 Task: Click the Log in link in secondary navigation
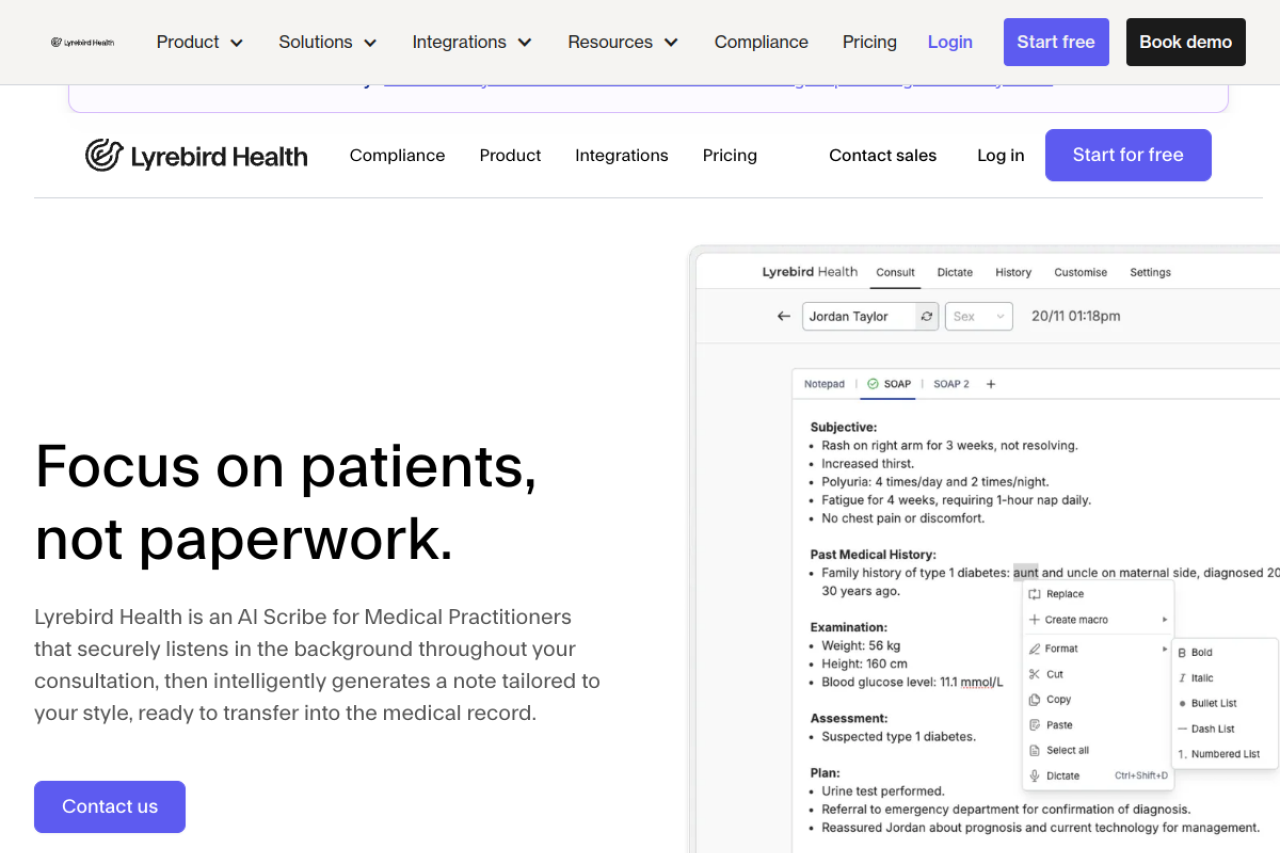click(x=1001, y=155)
